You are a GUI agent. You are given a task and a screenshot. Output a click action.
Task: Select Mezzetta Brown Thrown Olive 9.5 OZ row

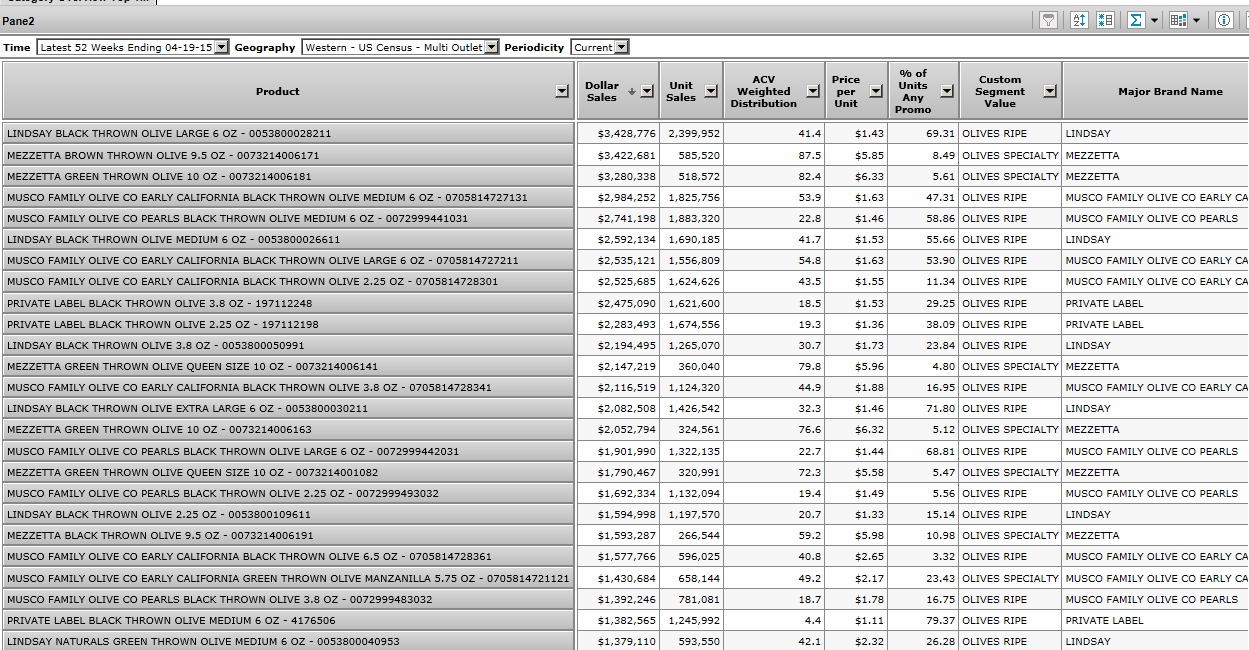tap(289, 155)
